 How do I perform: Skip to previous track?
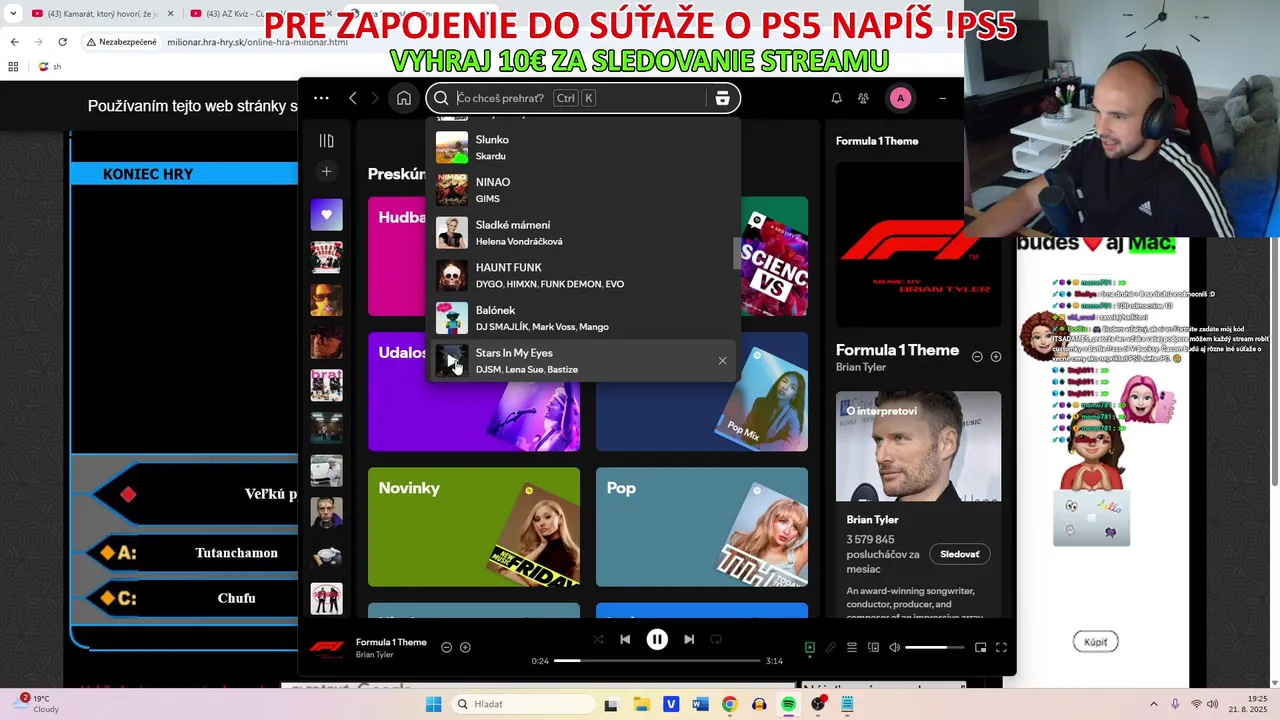(x=625, y=639)
